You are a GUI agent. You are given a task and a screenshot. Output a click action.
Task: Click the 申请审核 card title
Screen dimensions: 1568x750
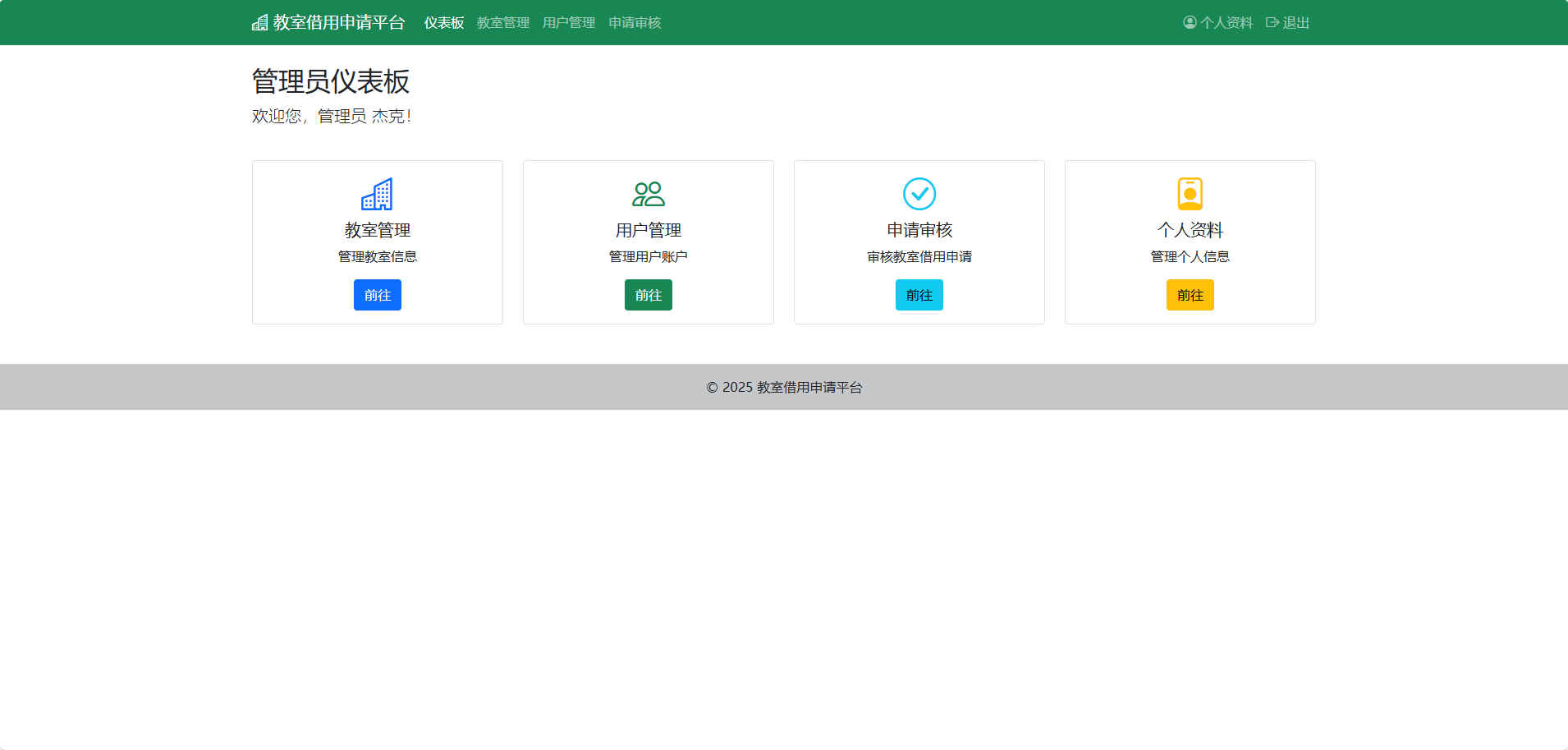point(919,230)
